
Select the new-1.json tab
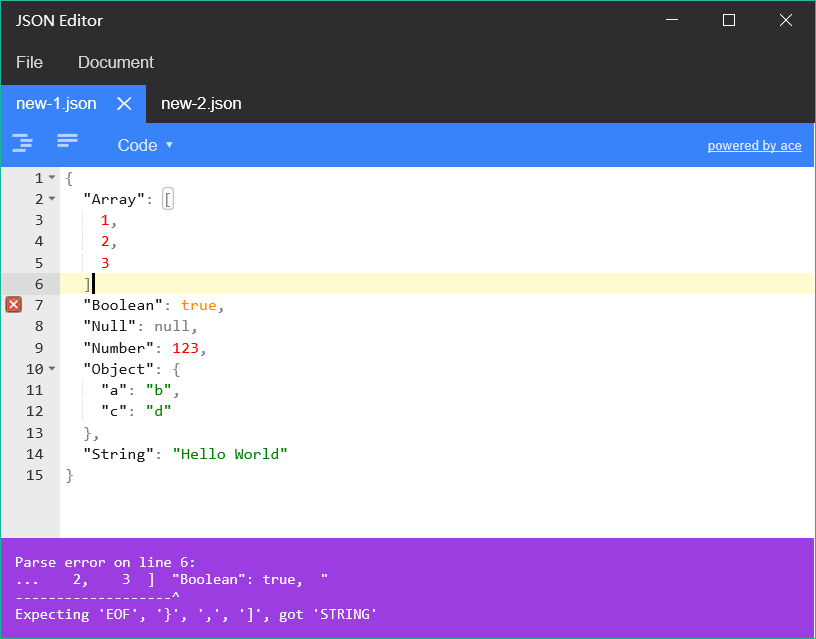tap(57, 104)
